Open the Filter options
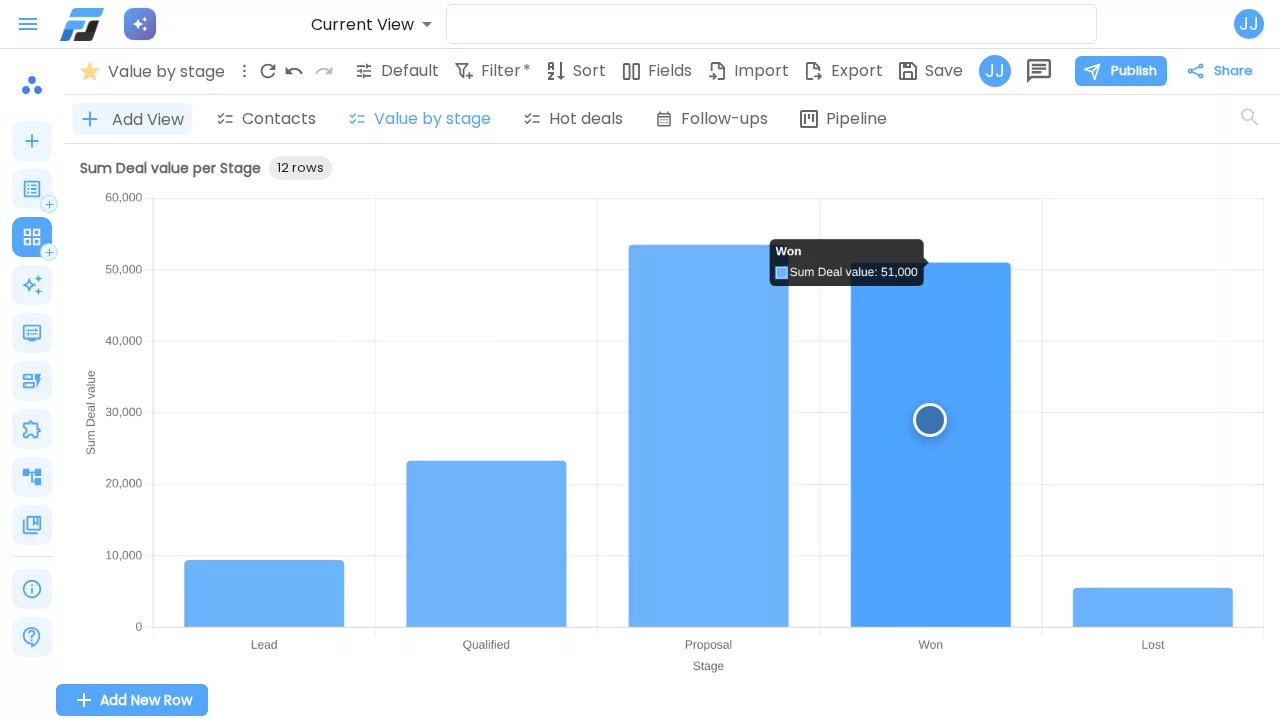1280x720 pixels. 492,71
